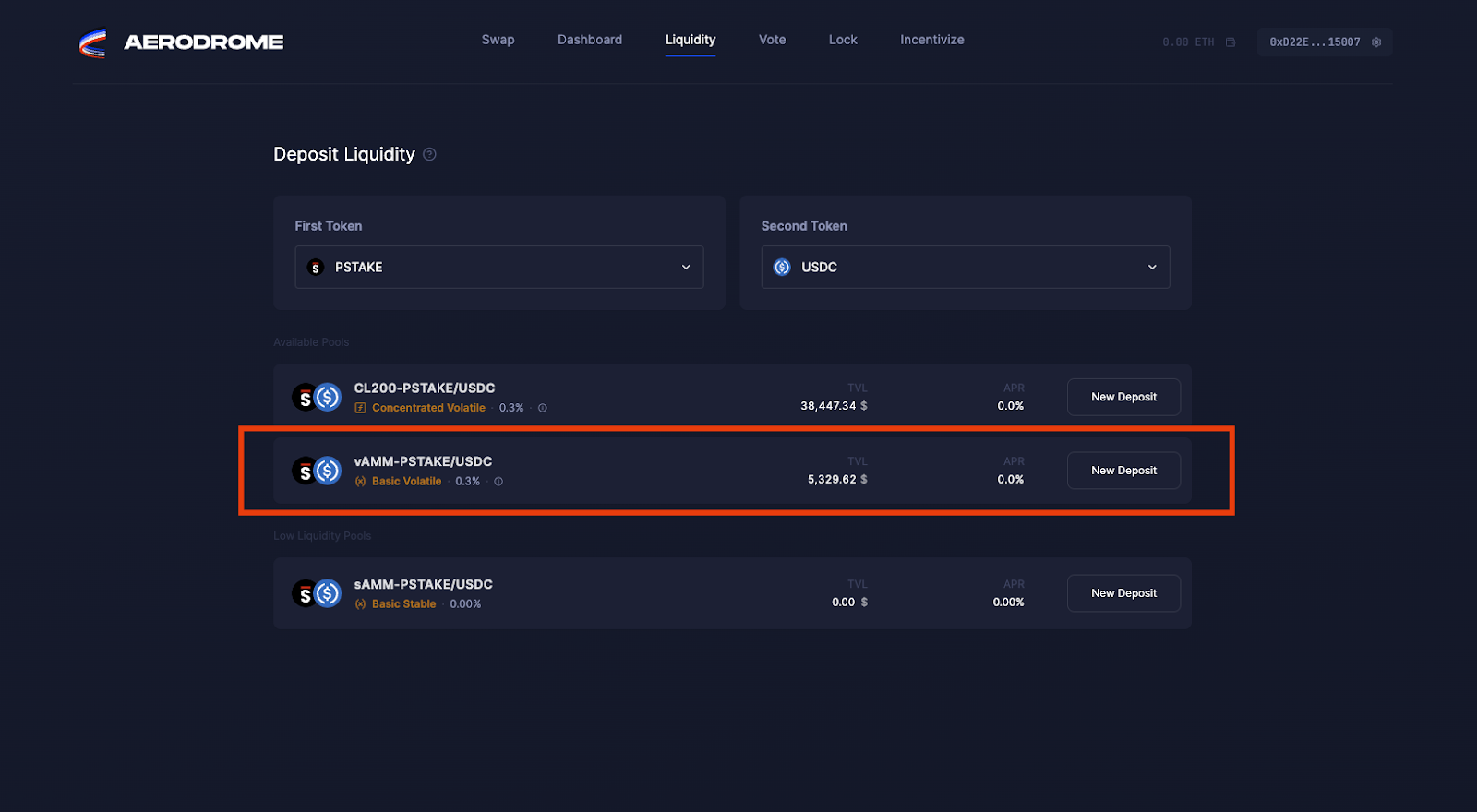The image size is (1477, 812).
Task: Open the Incentivize page
Action: [932, 40]
